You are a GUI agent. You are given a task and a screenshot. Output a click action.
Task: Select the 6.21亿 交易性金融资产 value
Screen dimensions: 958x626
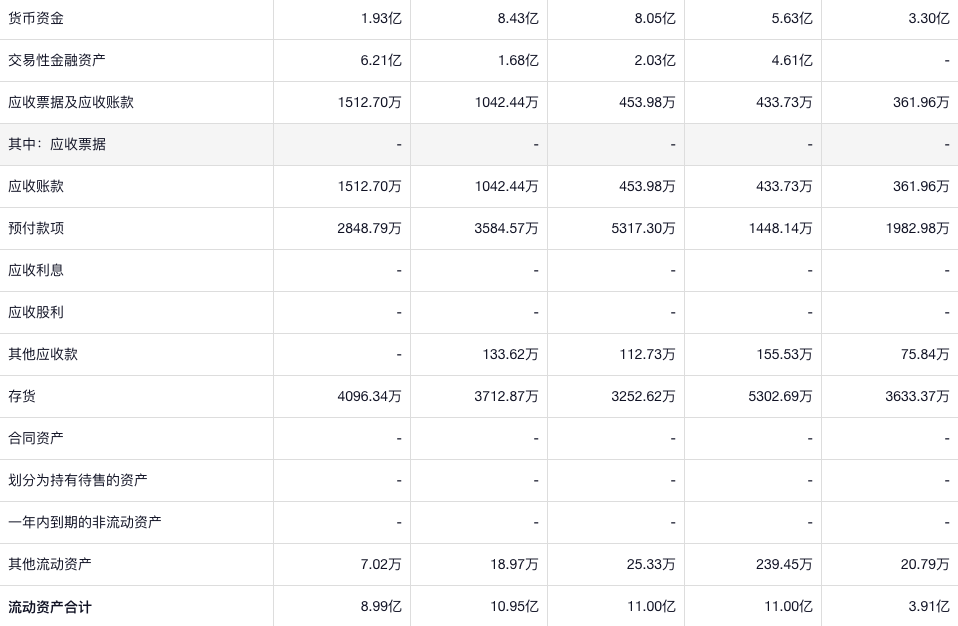381,60
